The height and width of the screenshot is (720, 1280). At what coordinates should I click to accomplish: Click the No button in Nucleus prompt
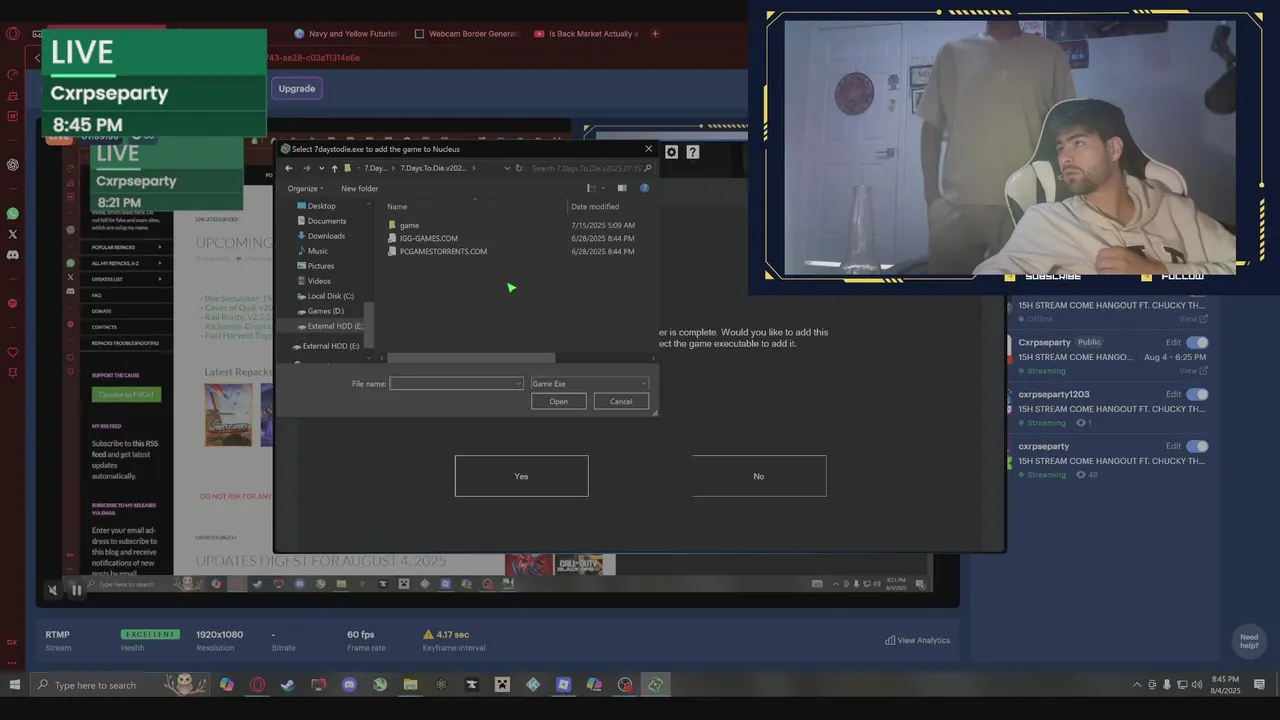point(759,476)
